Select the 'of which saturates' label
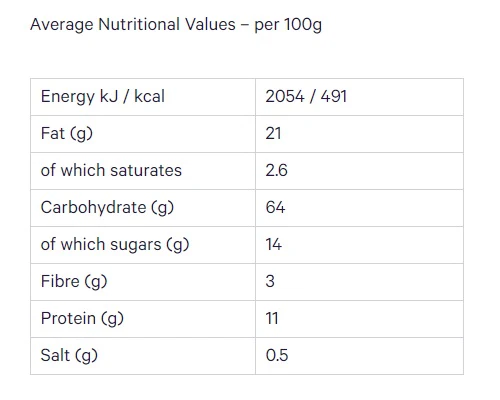 [x=111, y=170]
